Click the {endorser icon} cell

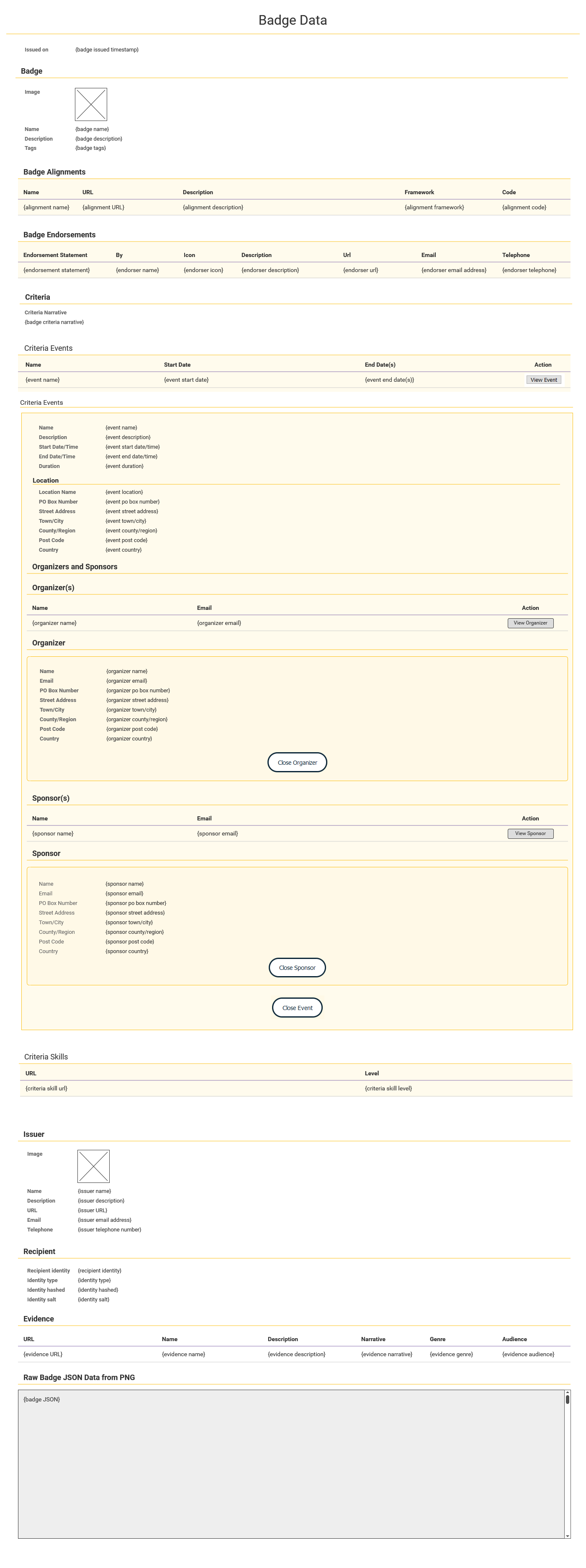(x=203, y=270)
